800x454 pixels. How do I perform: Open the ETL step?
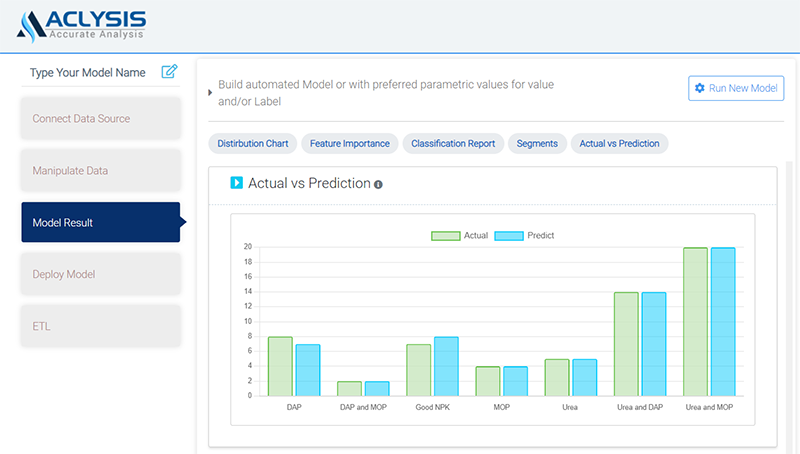click(100, 326)
